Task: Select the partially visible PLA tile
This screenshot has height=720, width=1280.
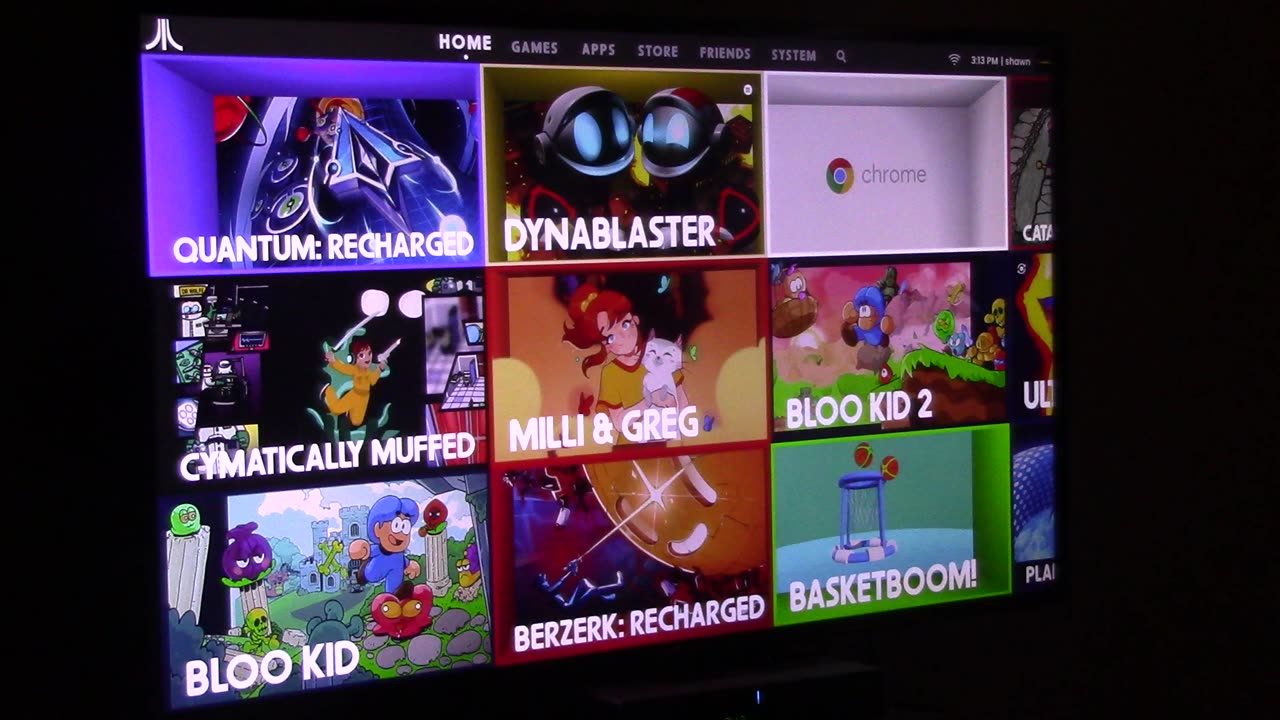Action: coord(1034,508)
